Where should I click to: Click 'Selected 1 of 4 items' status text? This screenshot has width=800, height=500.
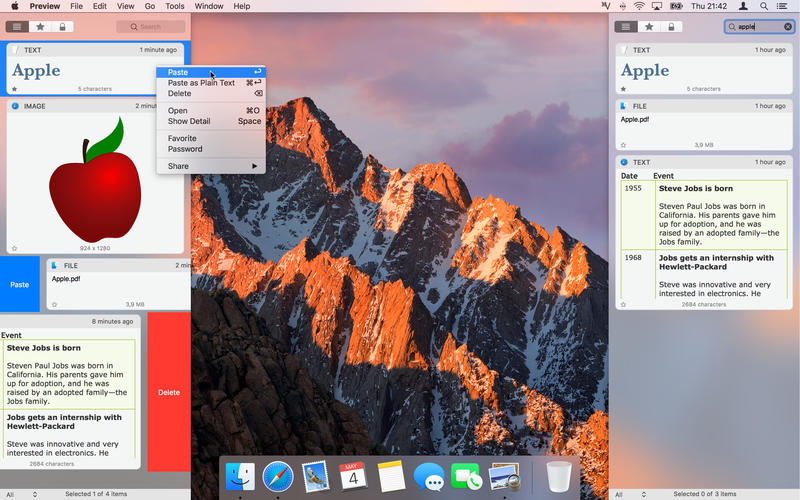(x=96, y=494)
